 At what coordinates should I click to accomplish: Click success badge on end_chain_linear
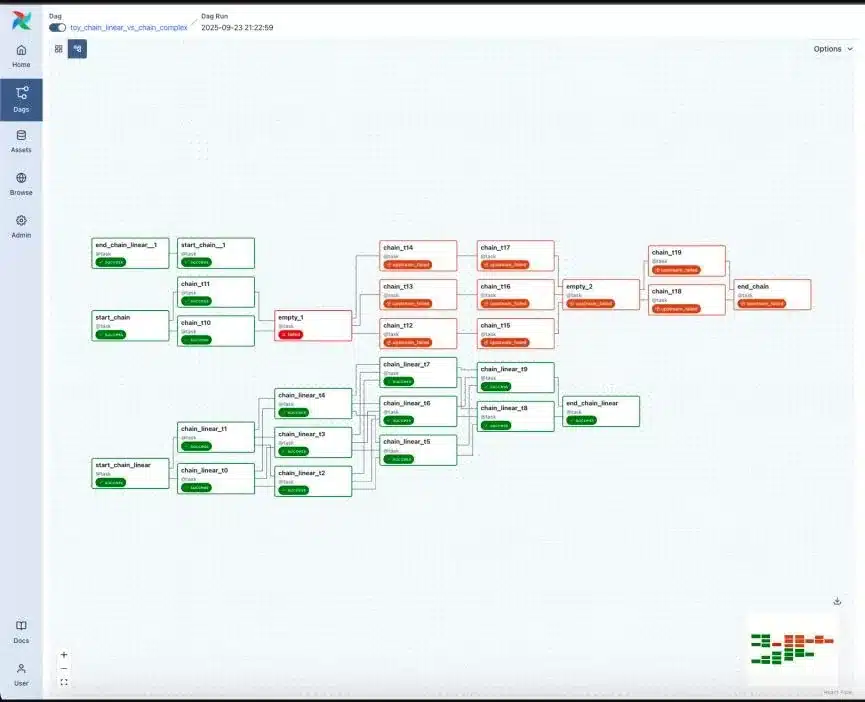click(x=581, y=420)
